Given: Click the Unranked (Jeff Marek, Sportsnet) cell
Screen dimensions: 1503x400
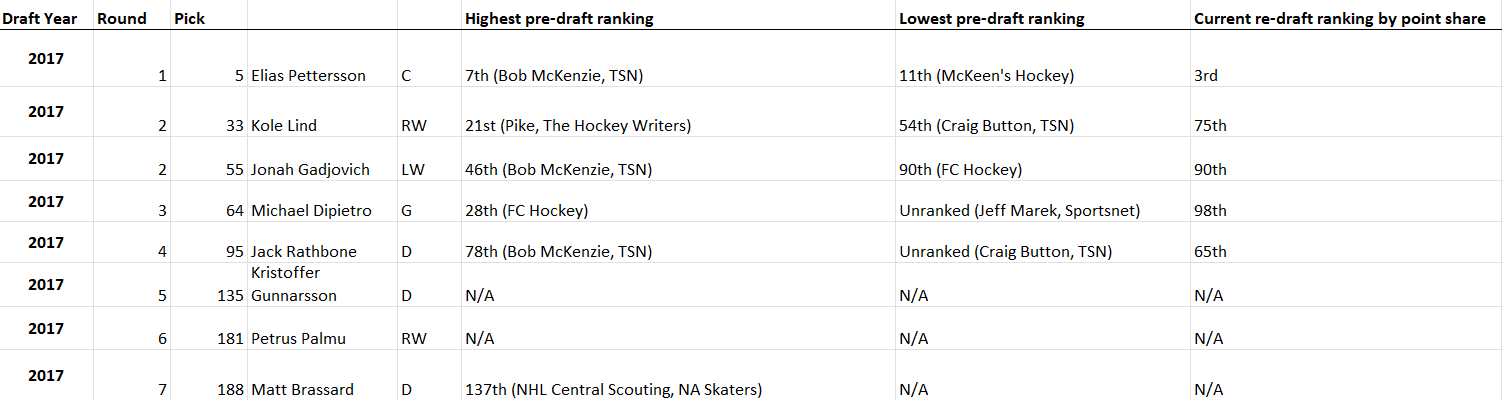Looking at the screenshot, I should click(x=1019, y=211).
